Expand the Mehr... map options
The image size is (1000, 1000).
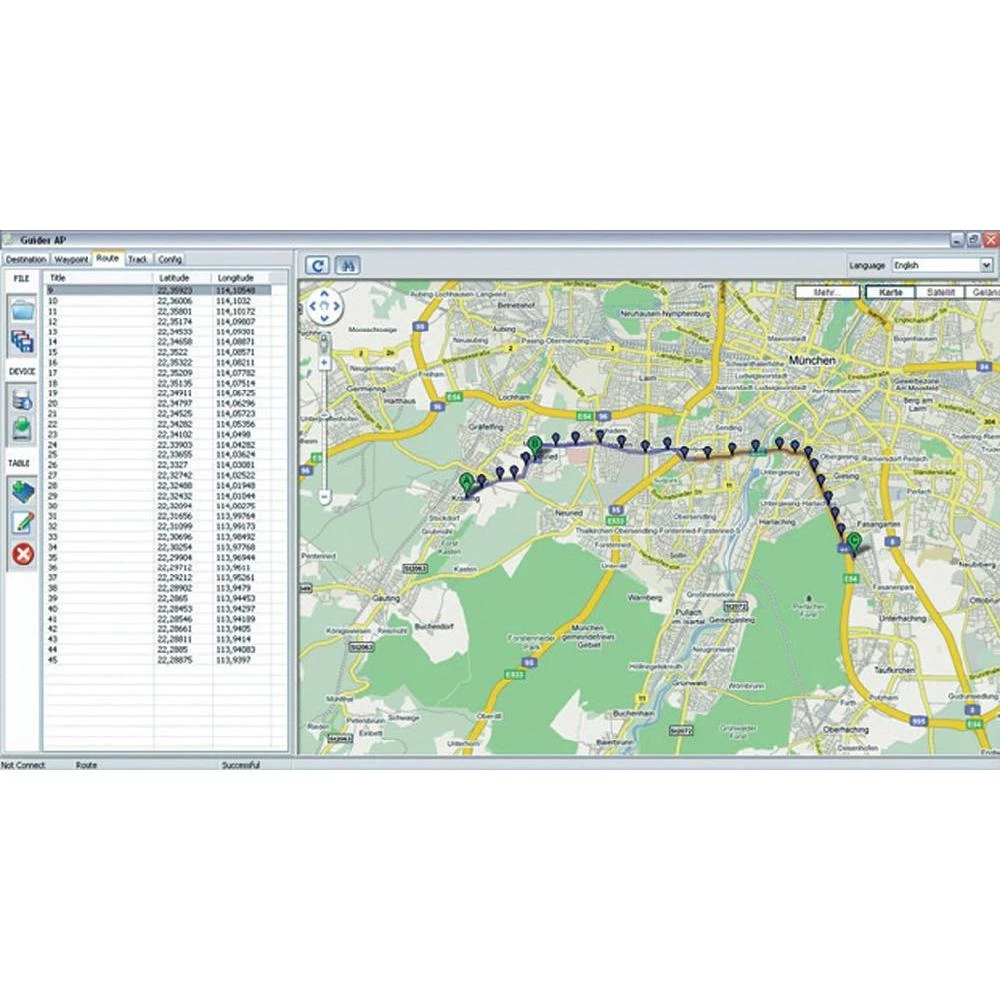point(826,292)
